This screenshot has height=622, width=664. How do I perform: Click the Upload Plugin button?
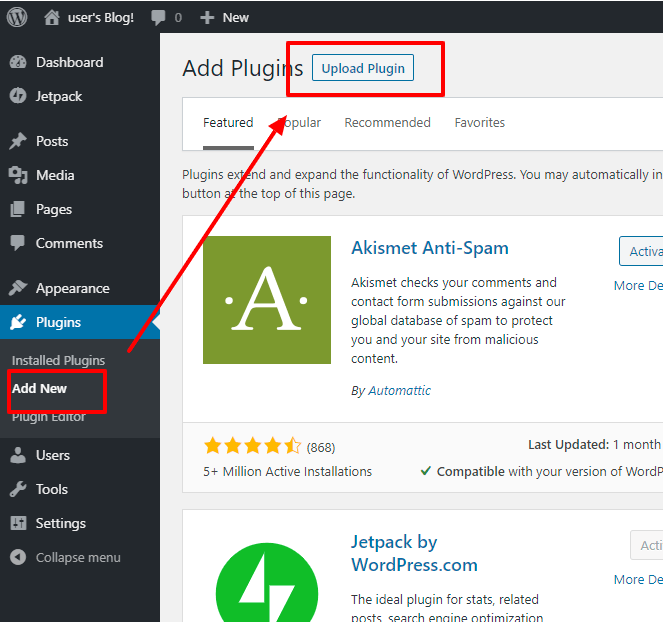pos(363,68)
